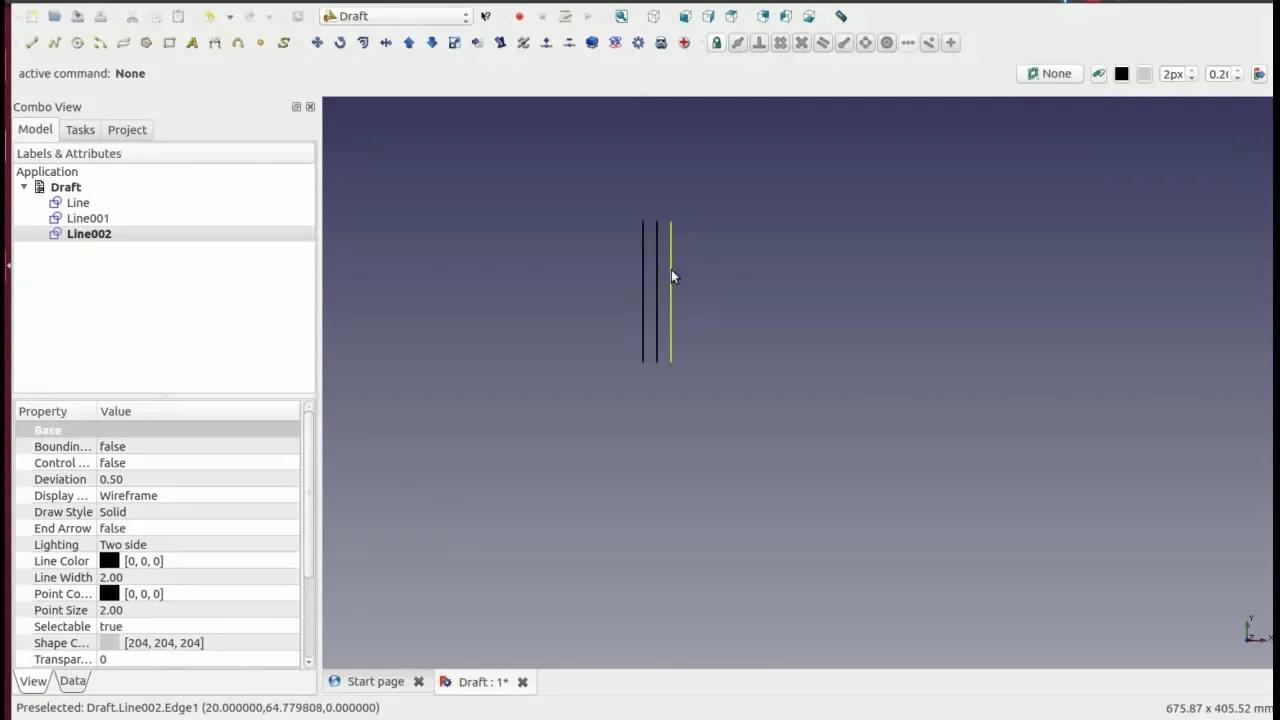
Task: Click the None working plane button
Action: (x=1049, y=73)
